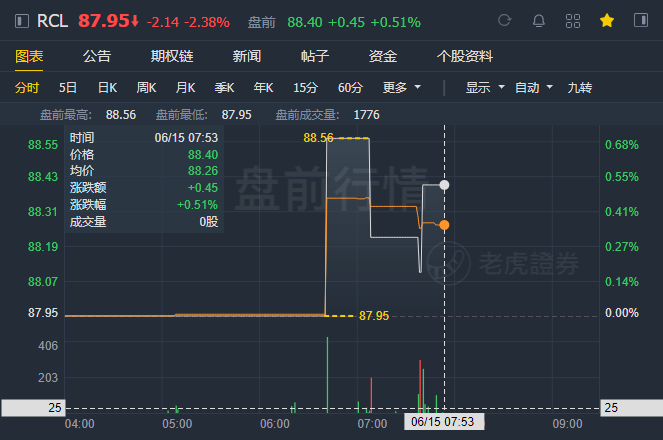Click the orange average price marker dot
The height and width of the screenshot is (440, 663).
pyautogui.click(x=444, y=225)
